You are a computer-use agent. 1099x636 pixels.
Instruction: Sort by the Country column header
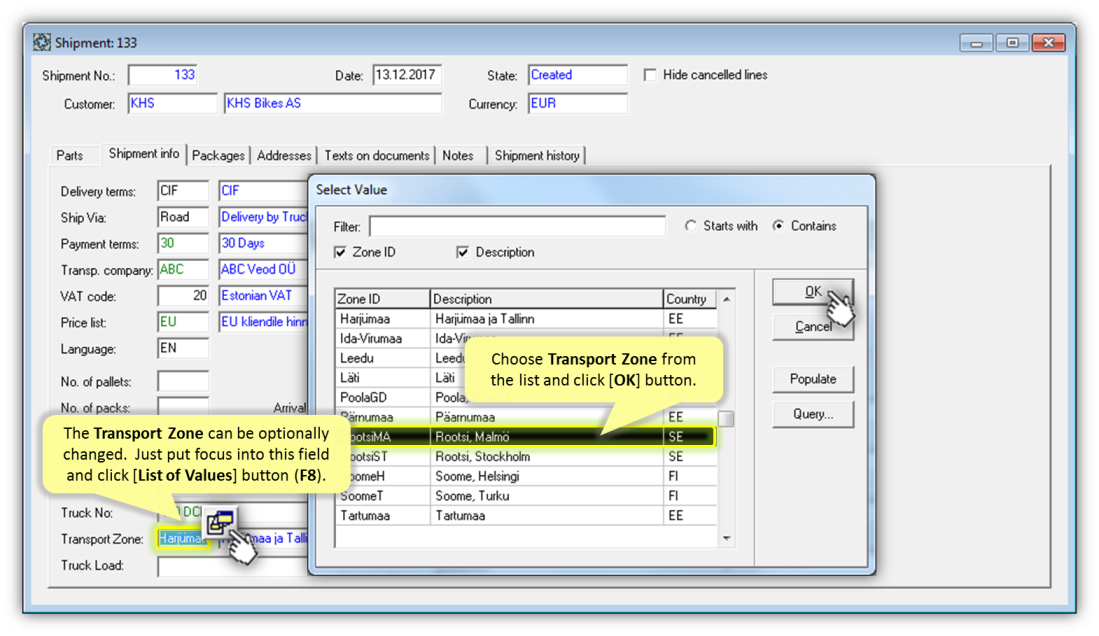pos(688,299)
